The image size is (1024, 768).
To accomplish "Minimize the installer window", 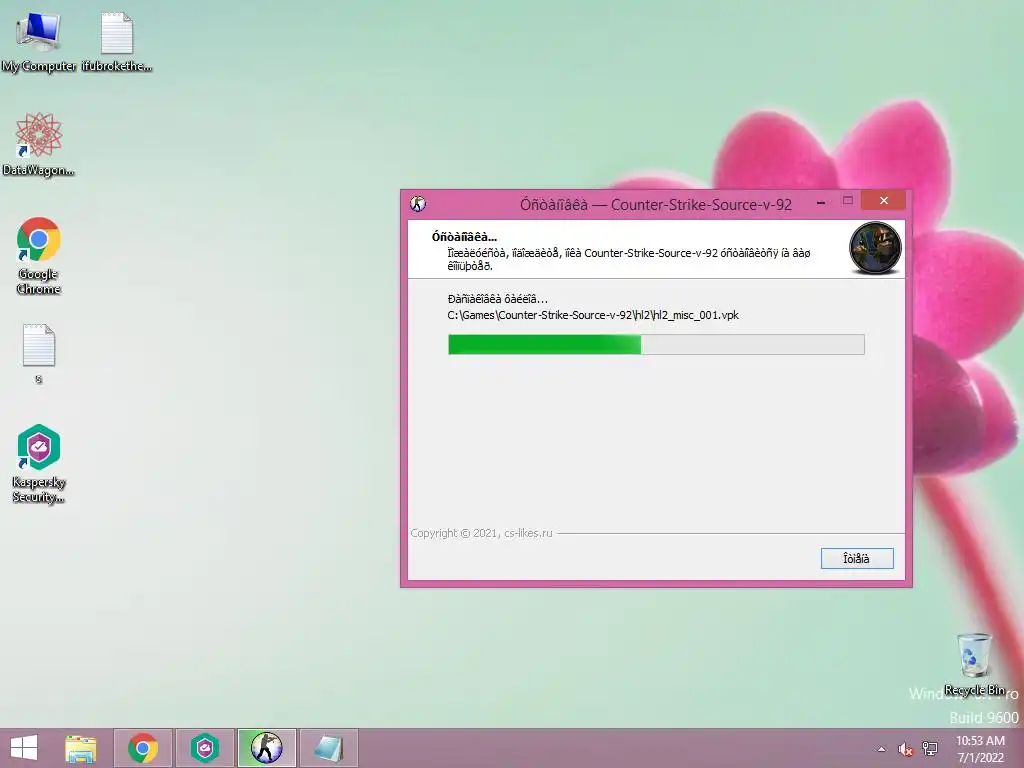I will (821, 202).
